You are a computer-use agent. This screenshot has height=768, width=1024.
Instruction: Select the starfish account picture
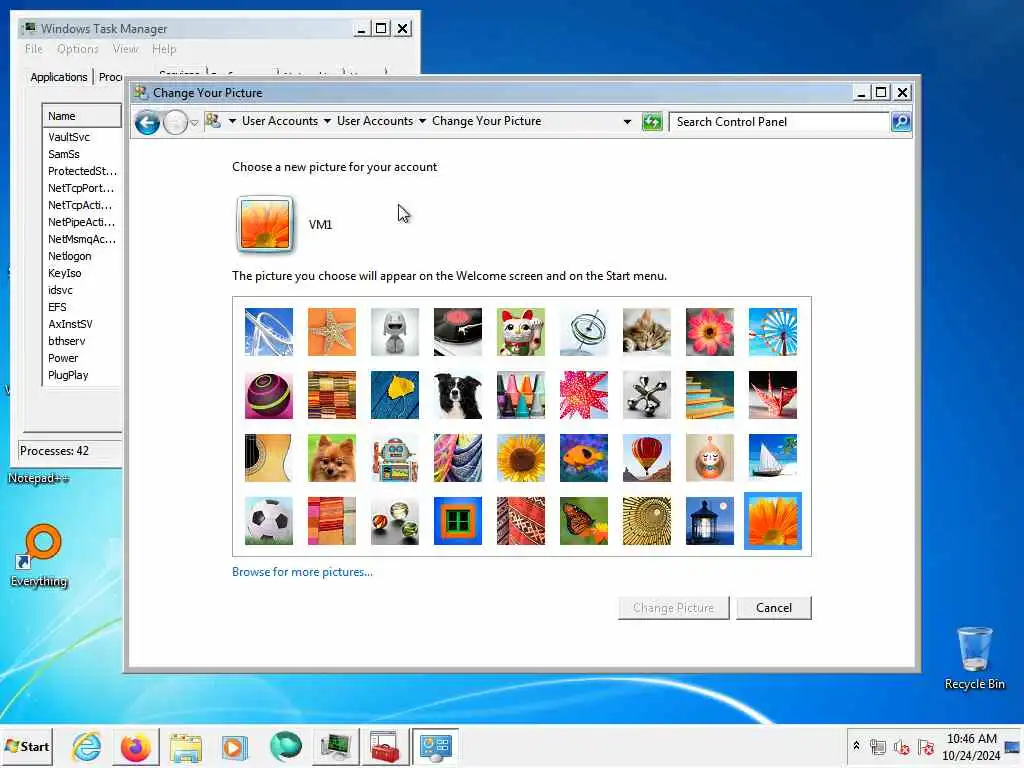pyautogui.click(x=332, y=332)
